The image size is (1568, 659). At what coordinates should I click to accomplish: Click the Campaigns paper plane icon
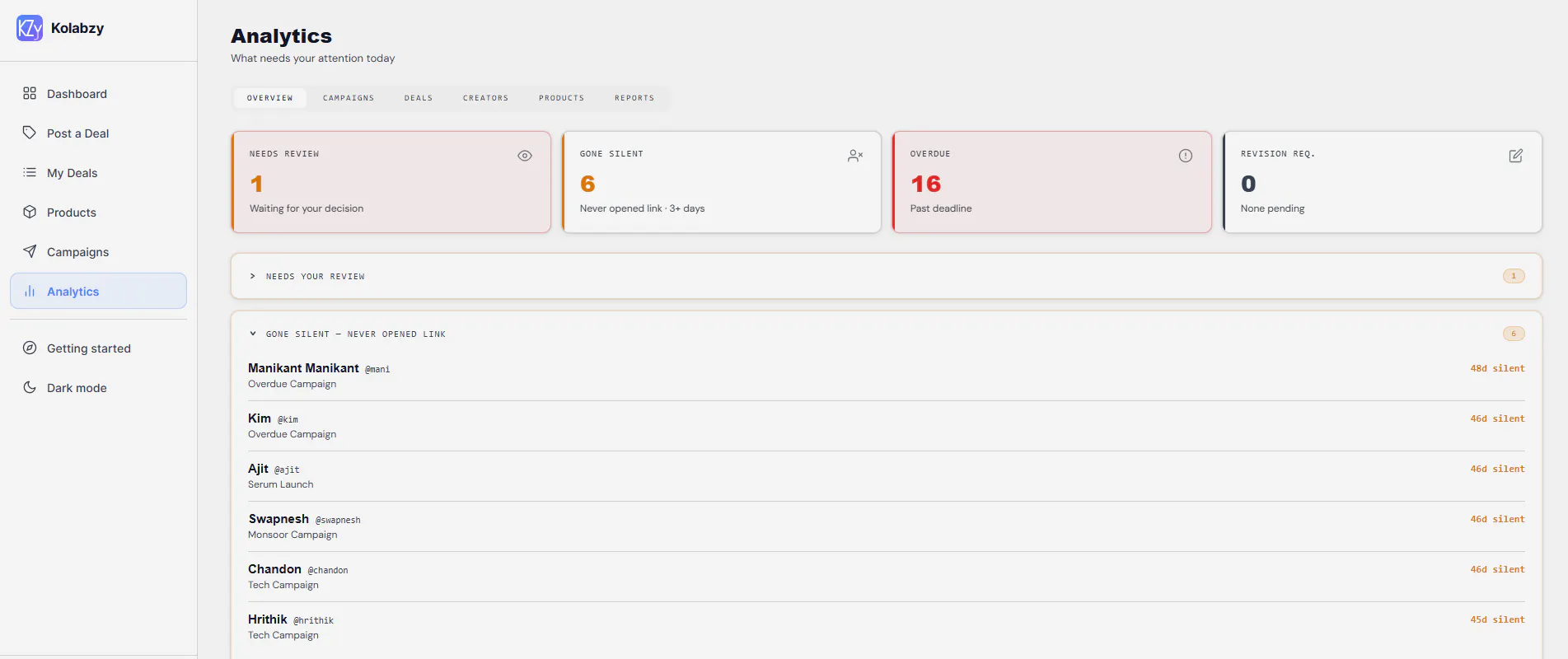click(30, 251)
